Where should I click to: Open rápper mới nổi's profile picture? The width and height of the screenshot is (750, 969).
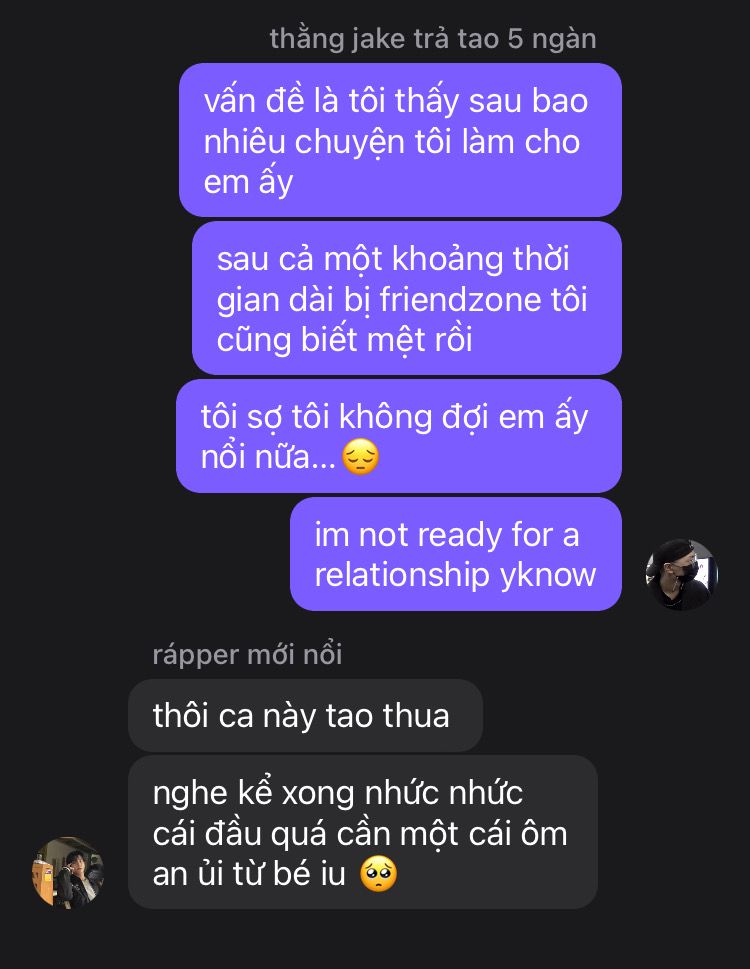point(68,873)
